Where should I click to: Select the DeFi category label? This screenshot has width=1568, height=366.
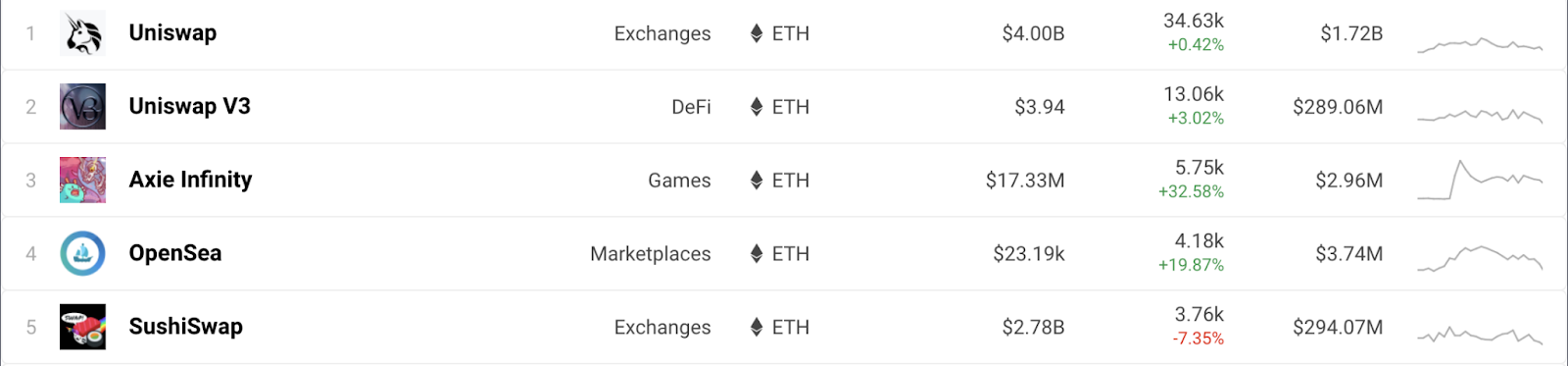(x=691, y=107)
